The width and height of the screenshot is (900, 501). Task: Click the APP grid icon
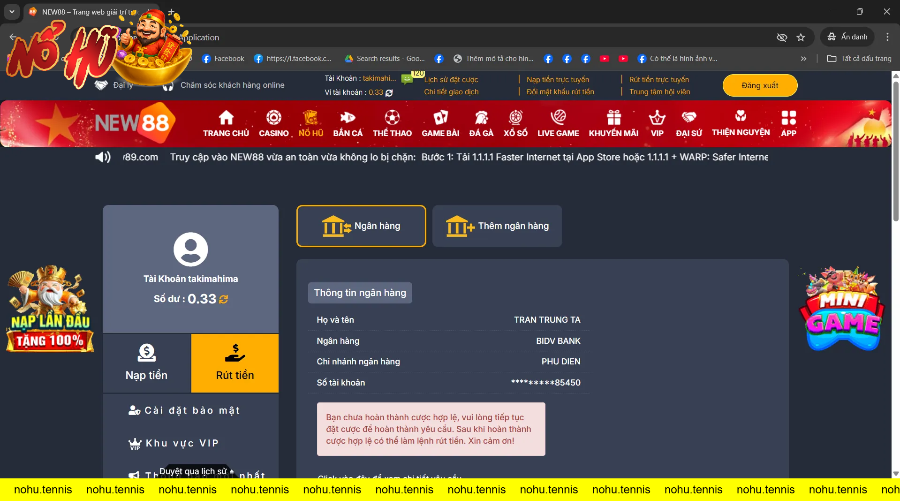788,118
